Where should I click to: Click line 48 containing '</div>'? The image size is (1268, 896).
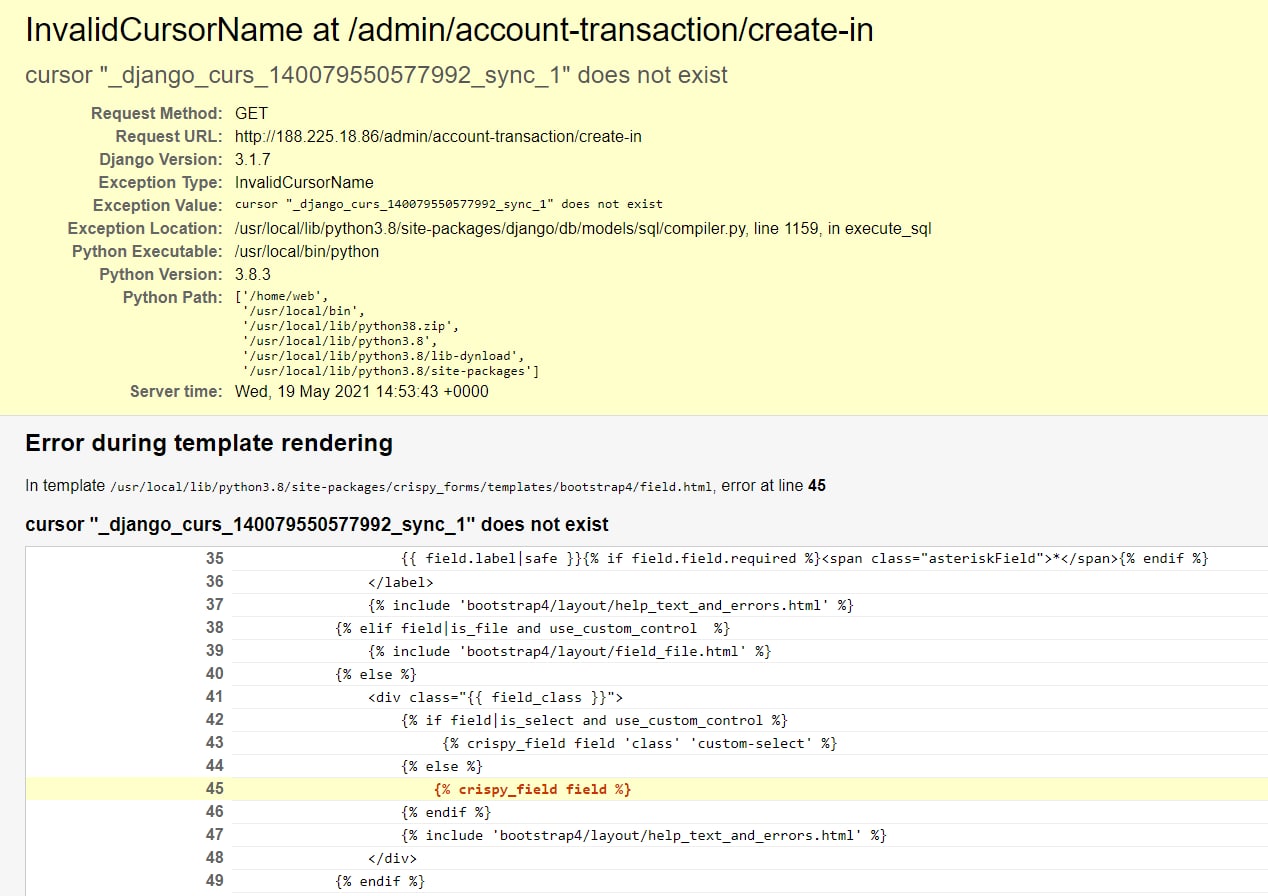pyautogui.click(x=392, y=858)
